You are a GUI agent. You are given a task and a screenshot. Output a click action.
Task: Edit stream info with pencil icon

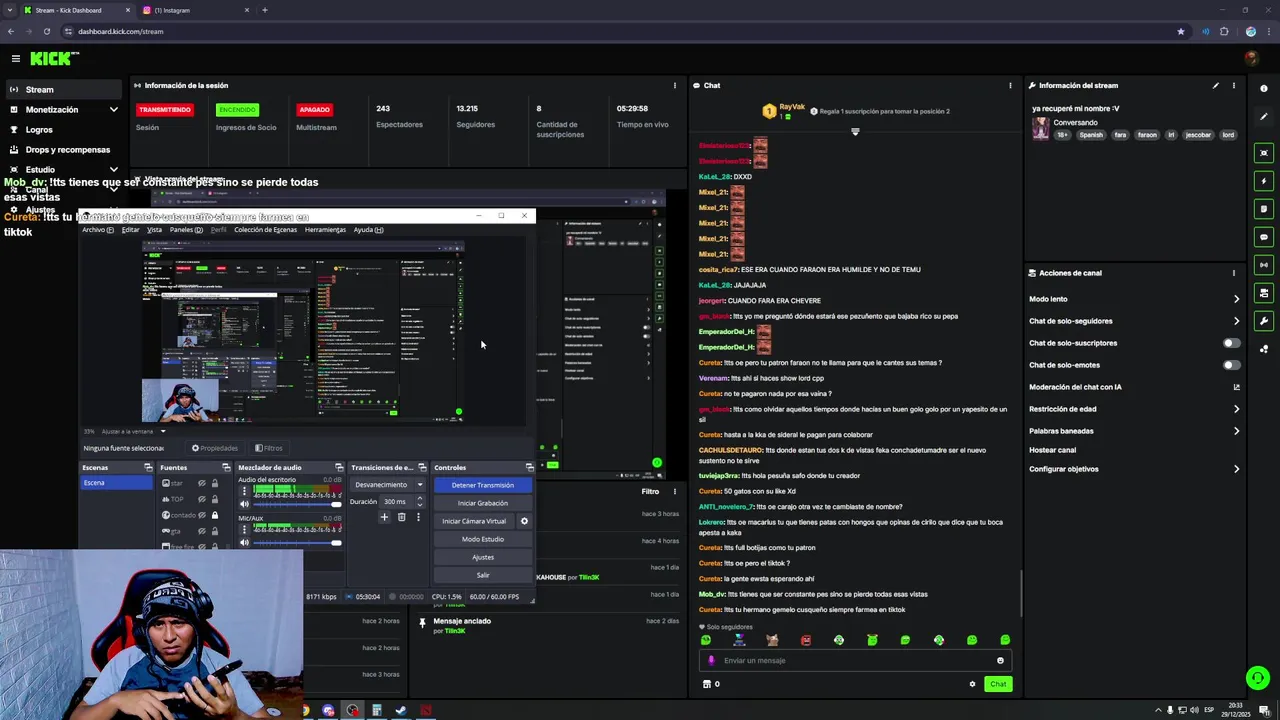(x=1216, y=86)
